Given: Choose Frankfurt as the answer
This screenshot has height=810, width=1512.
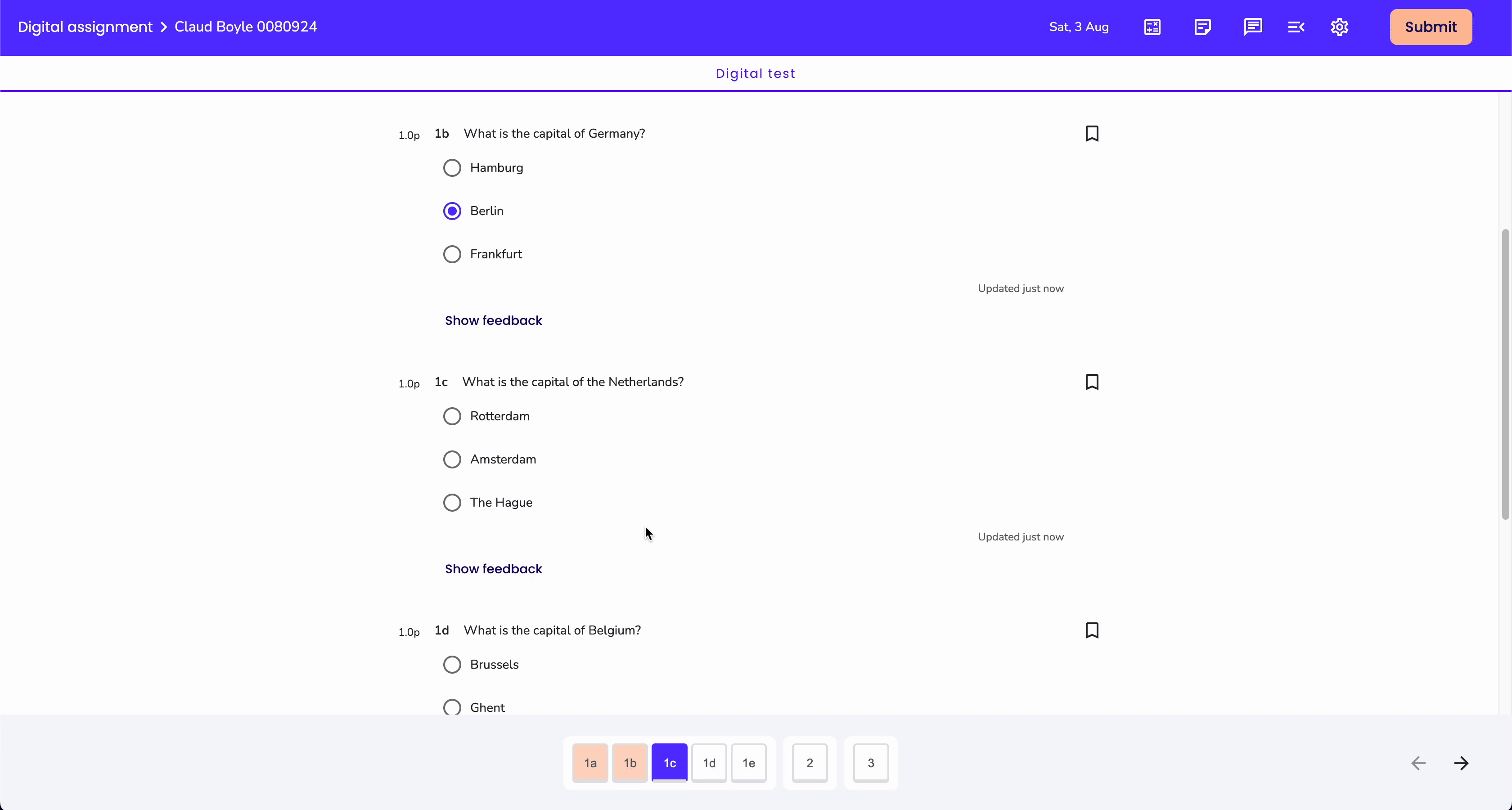Looking at the screenshot, I should (x=452, y=254).
